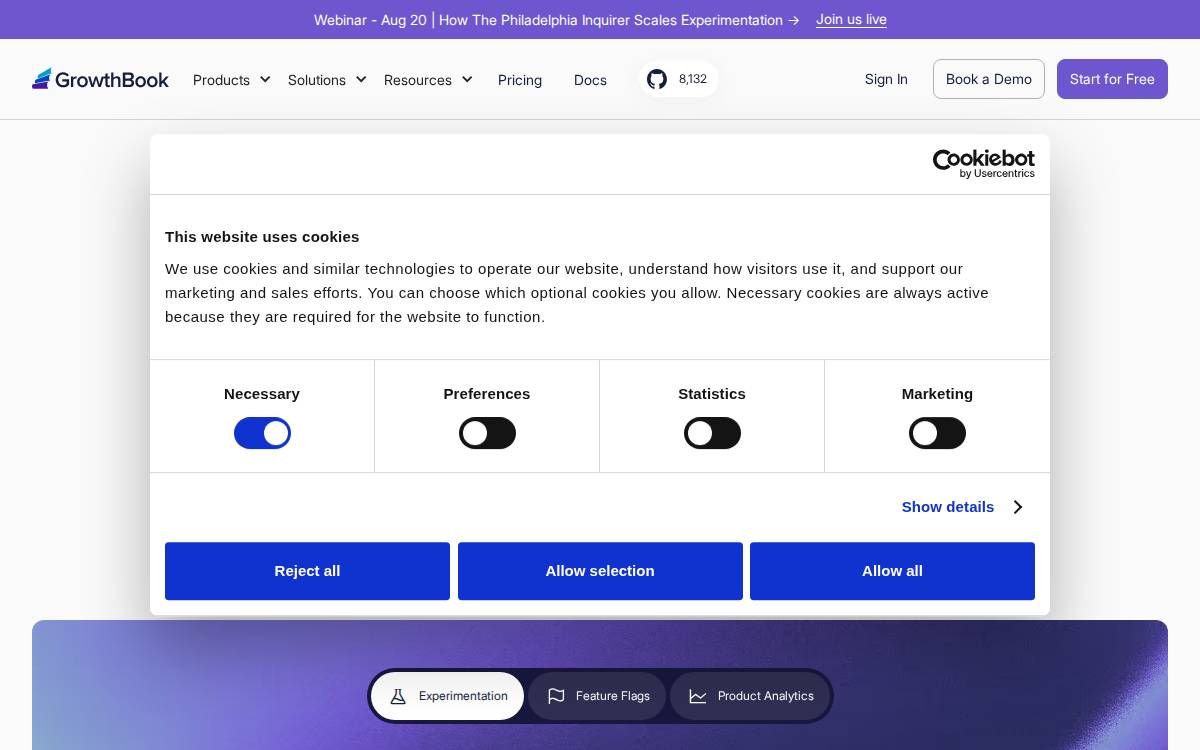
Task: Enable the Marketing cookies switch
Action: click(x=937, y=433)
